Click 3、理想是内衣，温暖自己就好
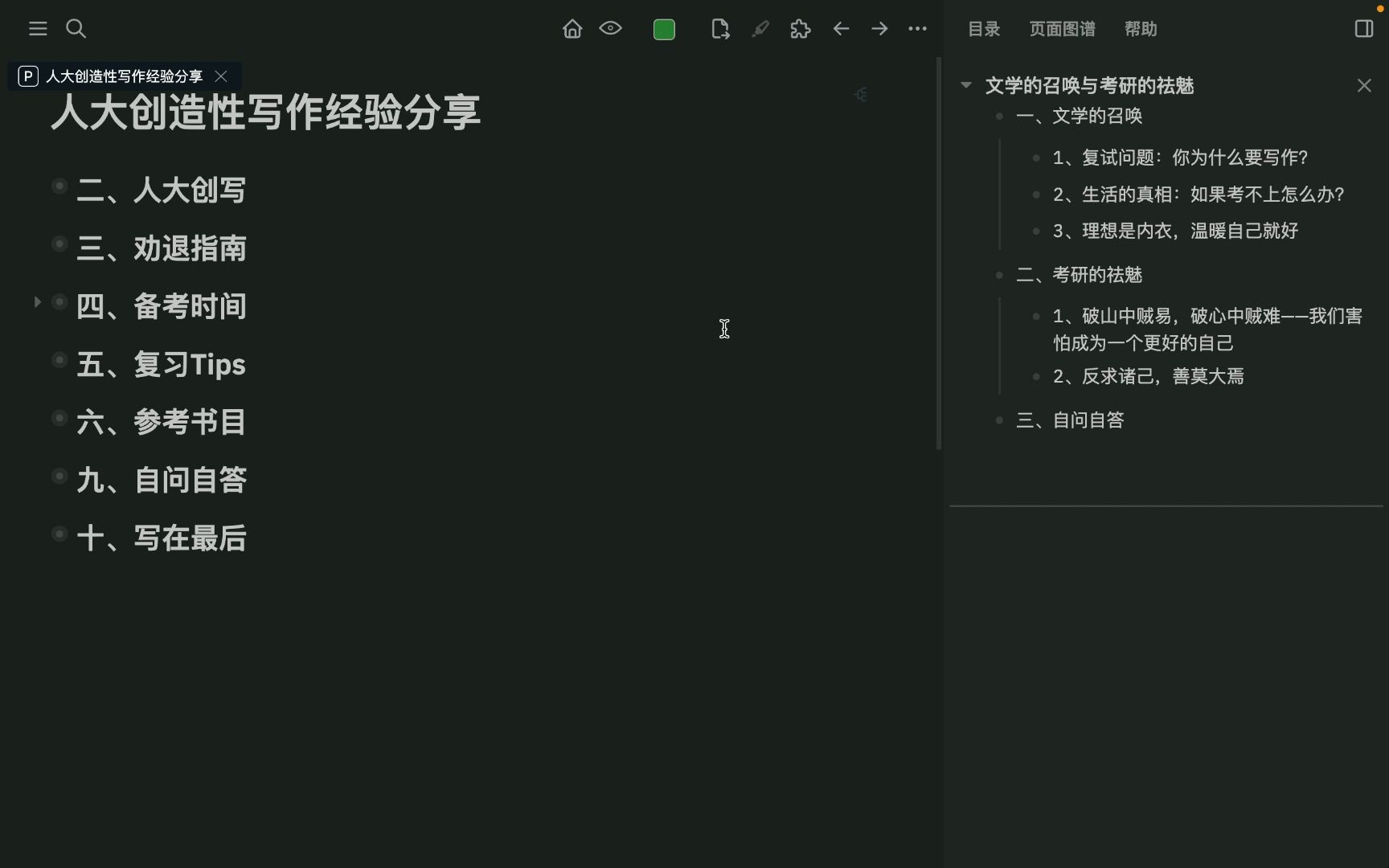 [1176, 231]
